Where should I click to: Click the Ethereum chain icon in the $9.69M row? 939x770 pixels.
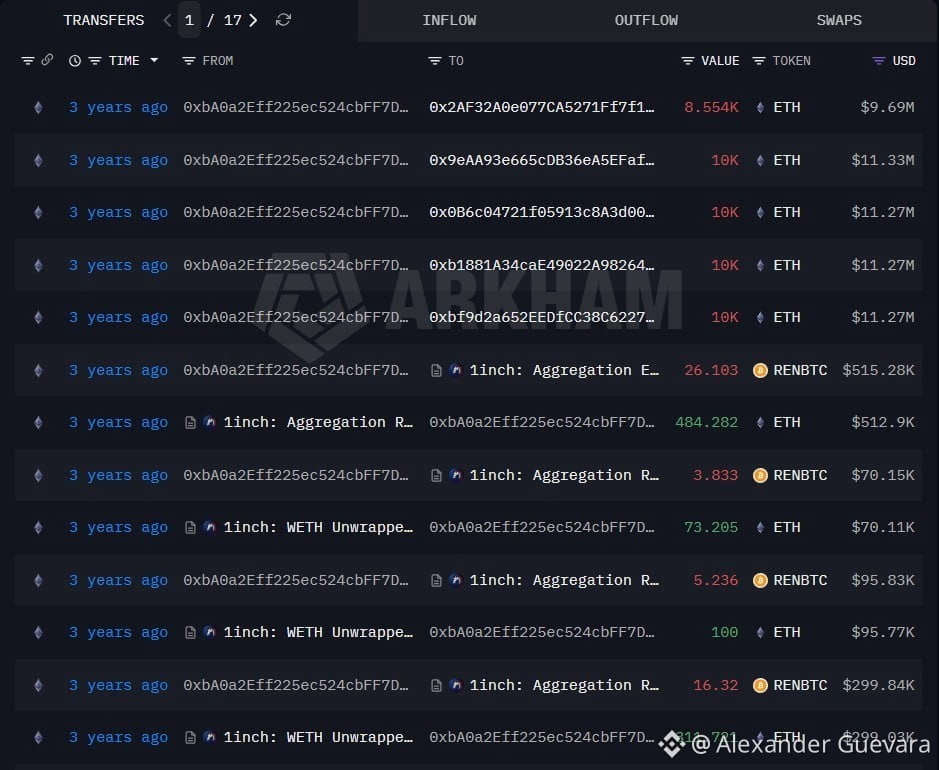tap(38, 108)
